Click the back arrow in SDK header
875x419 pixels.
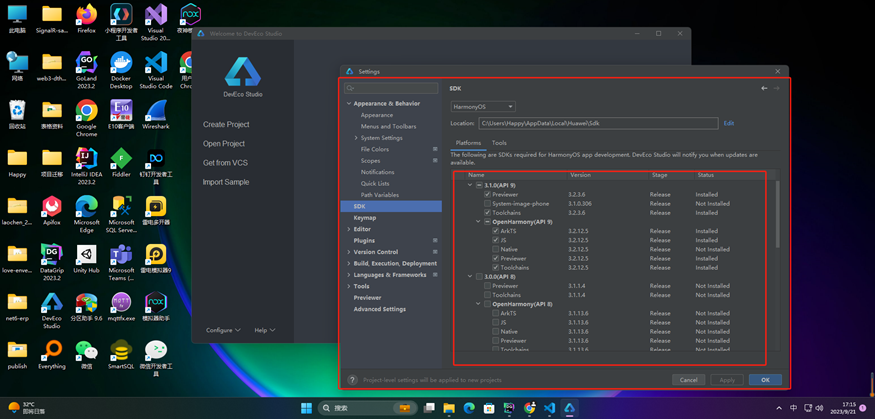coord(765,88)
